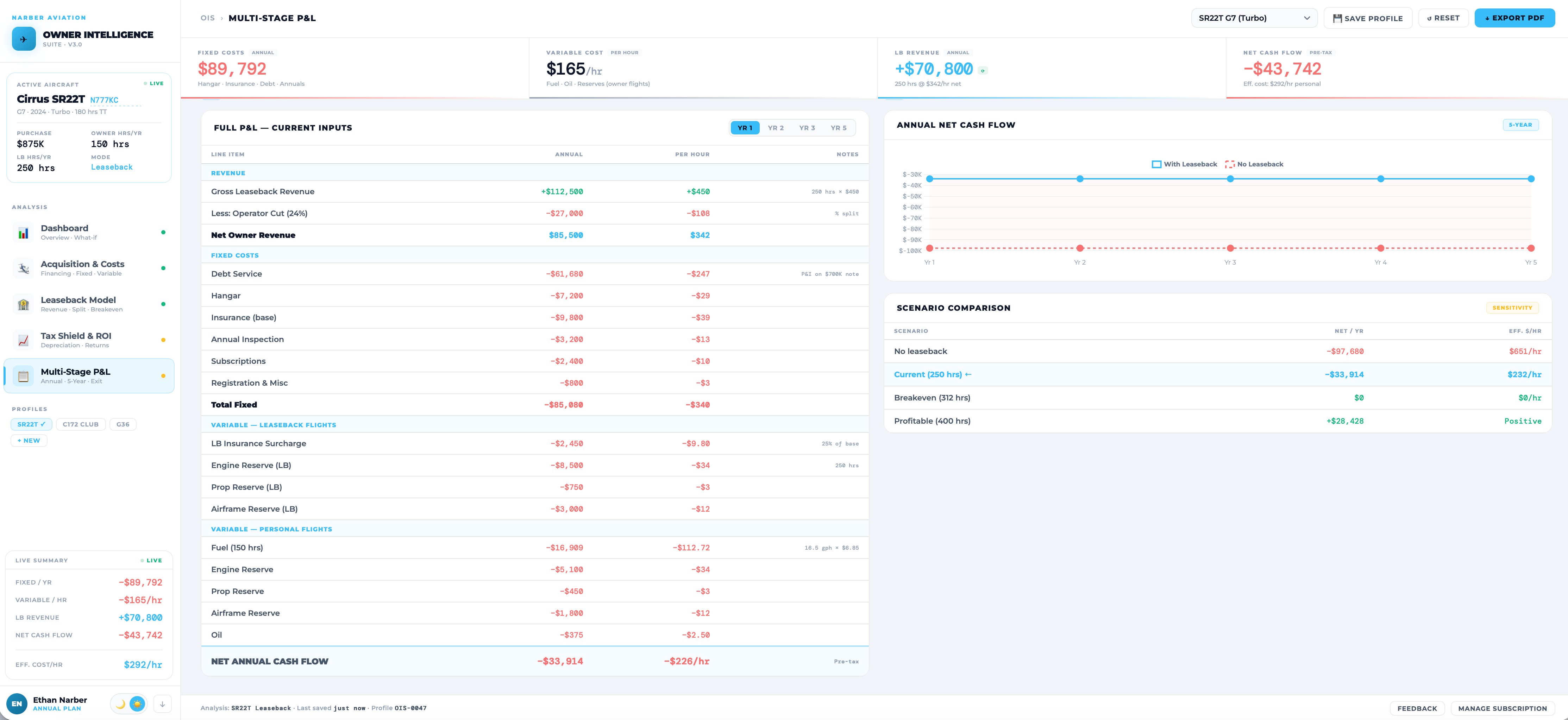Switch P&L to YR 1 tab

745,128
